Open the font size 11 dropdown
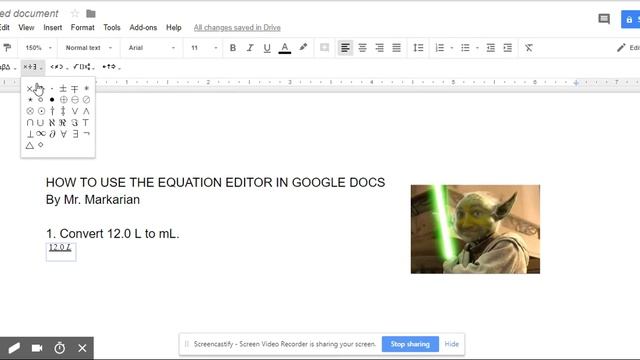 [x=204, y=48]
